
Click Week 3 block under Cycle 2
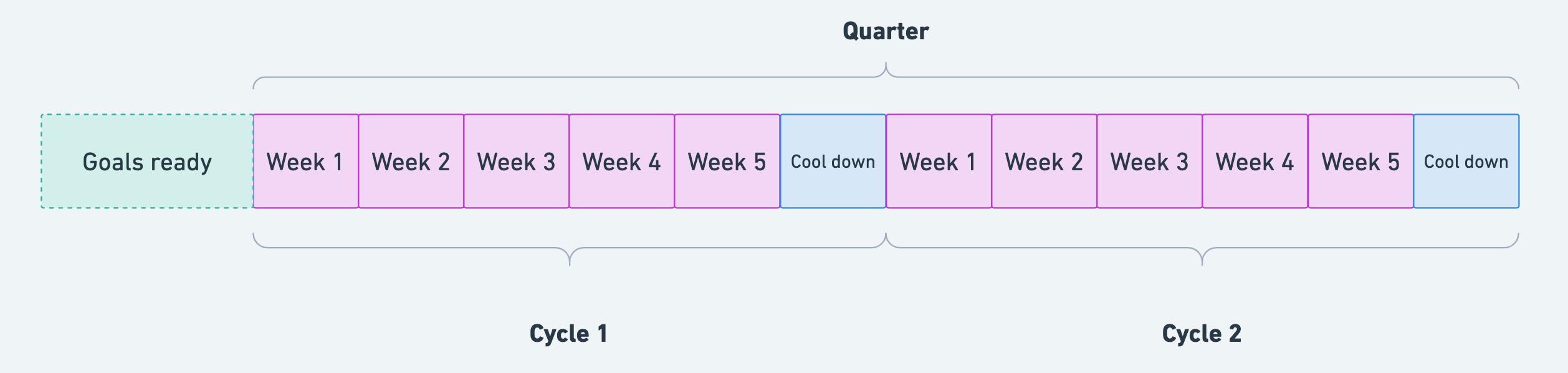pyautogui.click(x=1149, y=162)
